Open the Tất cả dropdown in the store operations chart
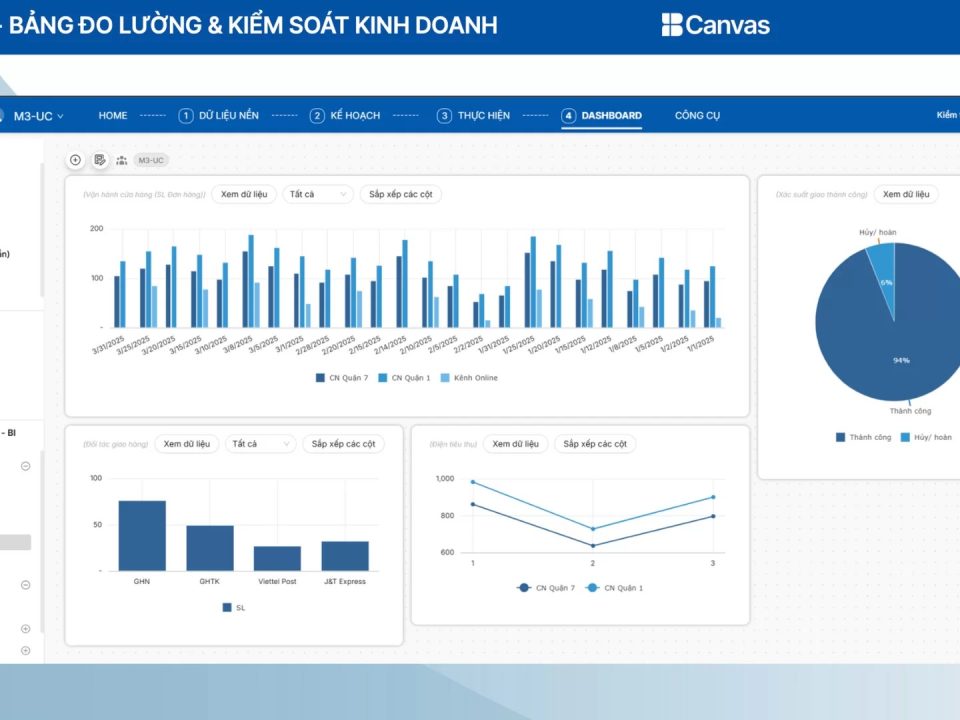 [318, 194]
